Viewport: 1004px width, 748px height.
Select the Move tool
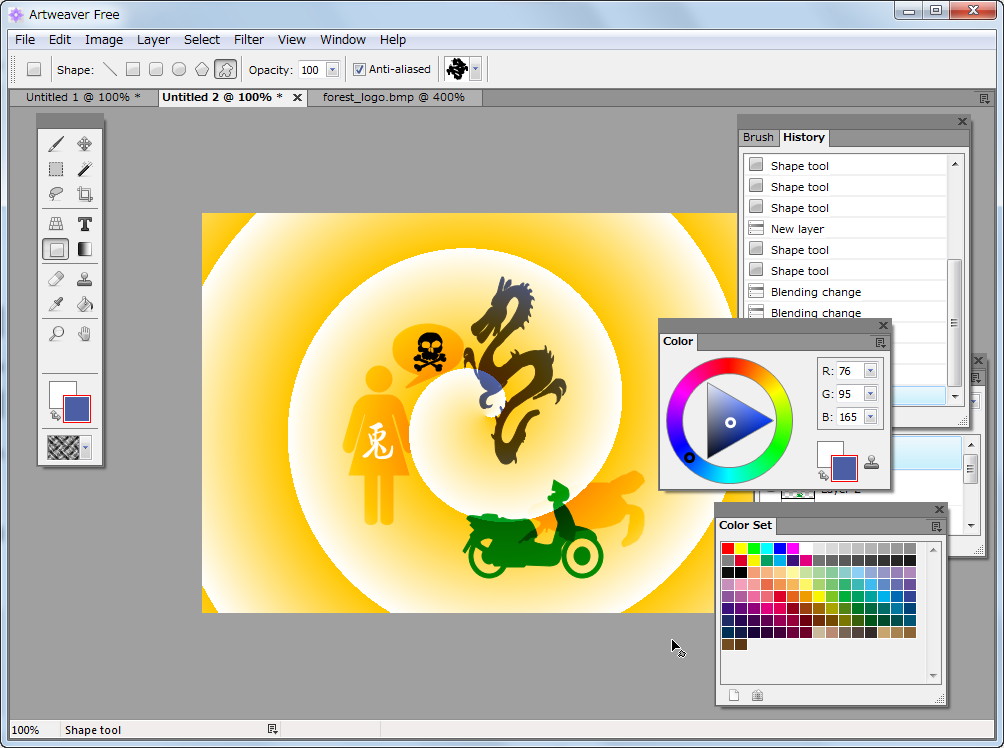[x=85, y=143]
